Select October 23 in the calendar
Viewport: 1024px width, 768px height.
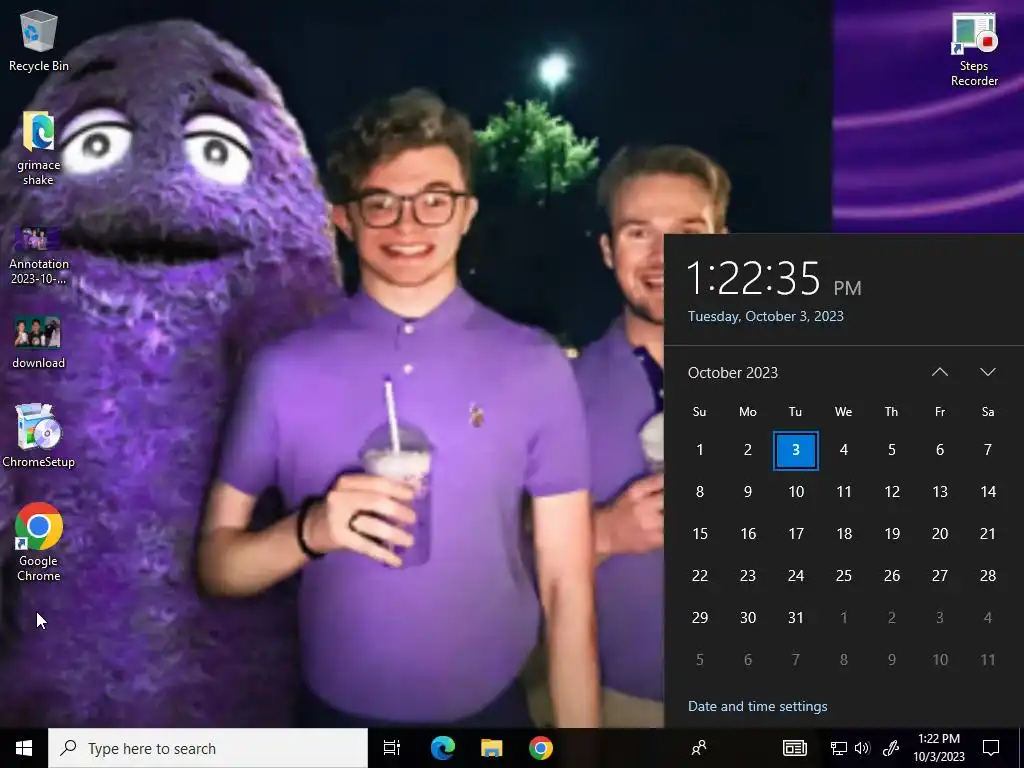[x=748, y=575]
